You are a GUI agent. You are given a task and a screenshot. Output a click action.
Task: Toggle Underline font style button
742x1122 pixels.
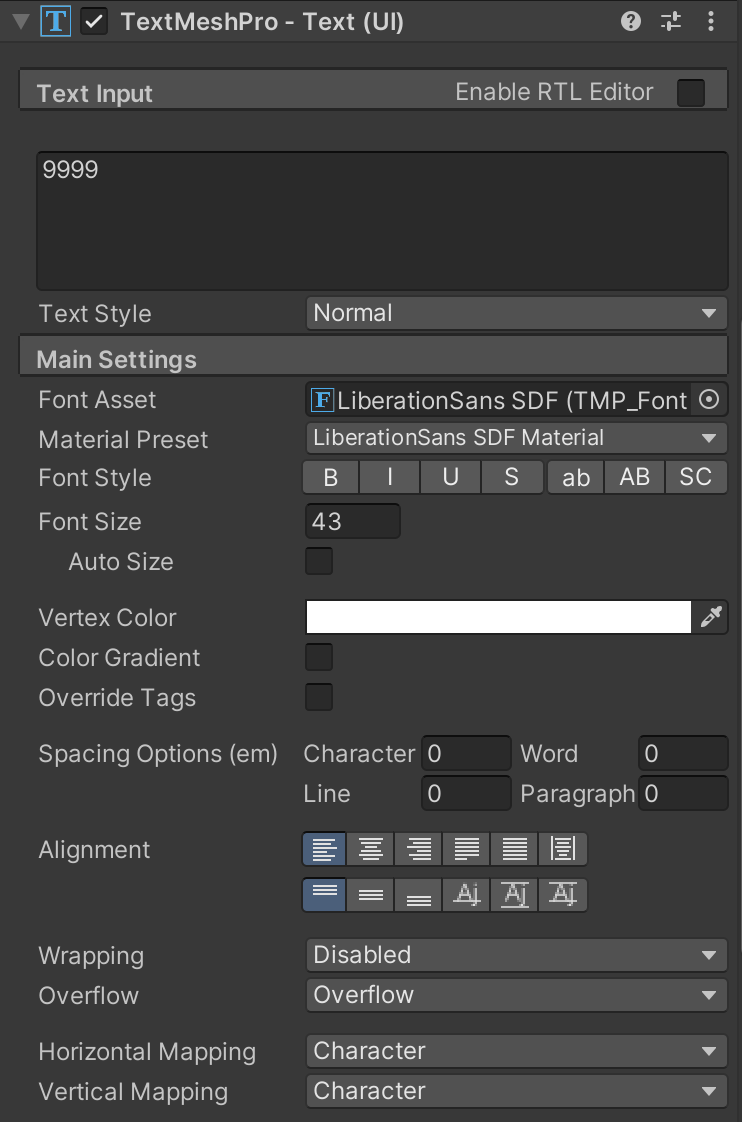pyautogui.click(x=451, y=478)
